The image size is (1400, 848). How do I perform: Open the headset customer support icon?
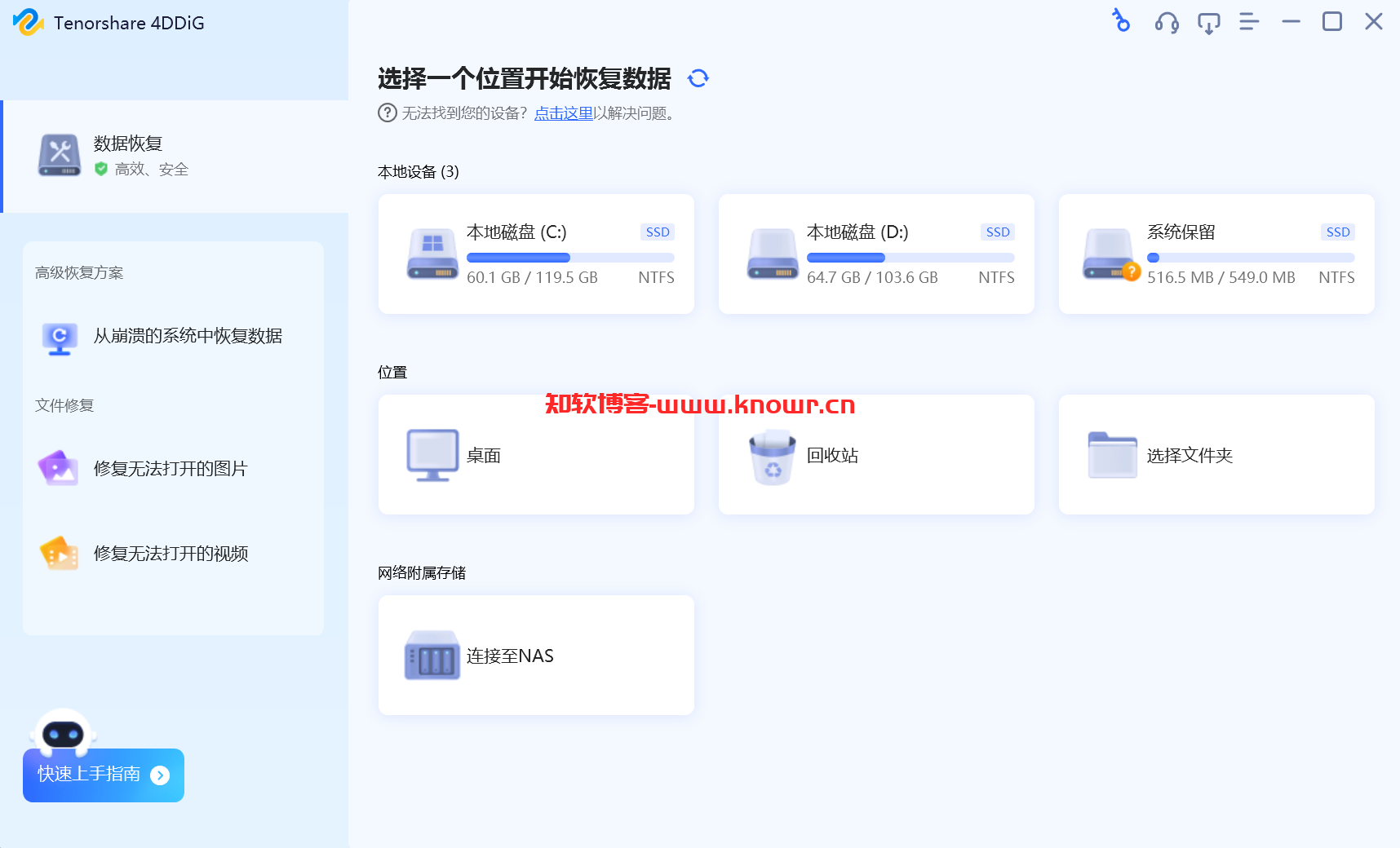click(x=1167, y=22)
